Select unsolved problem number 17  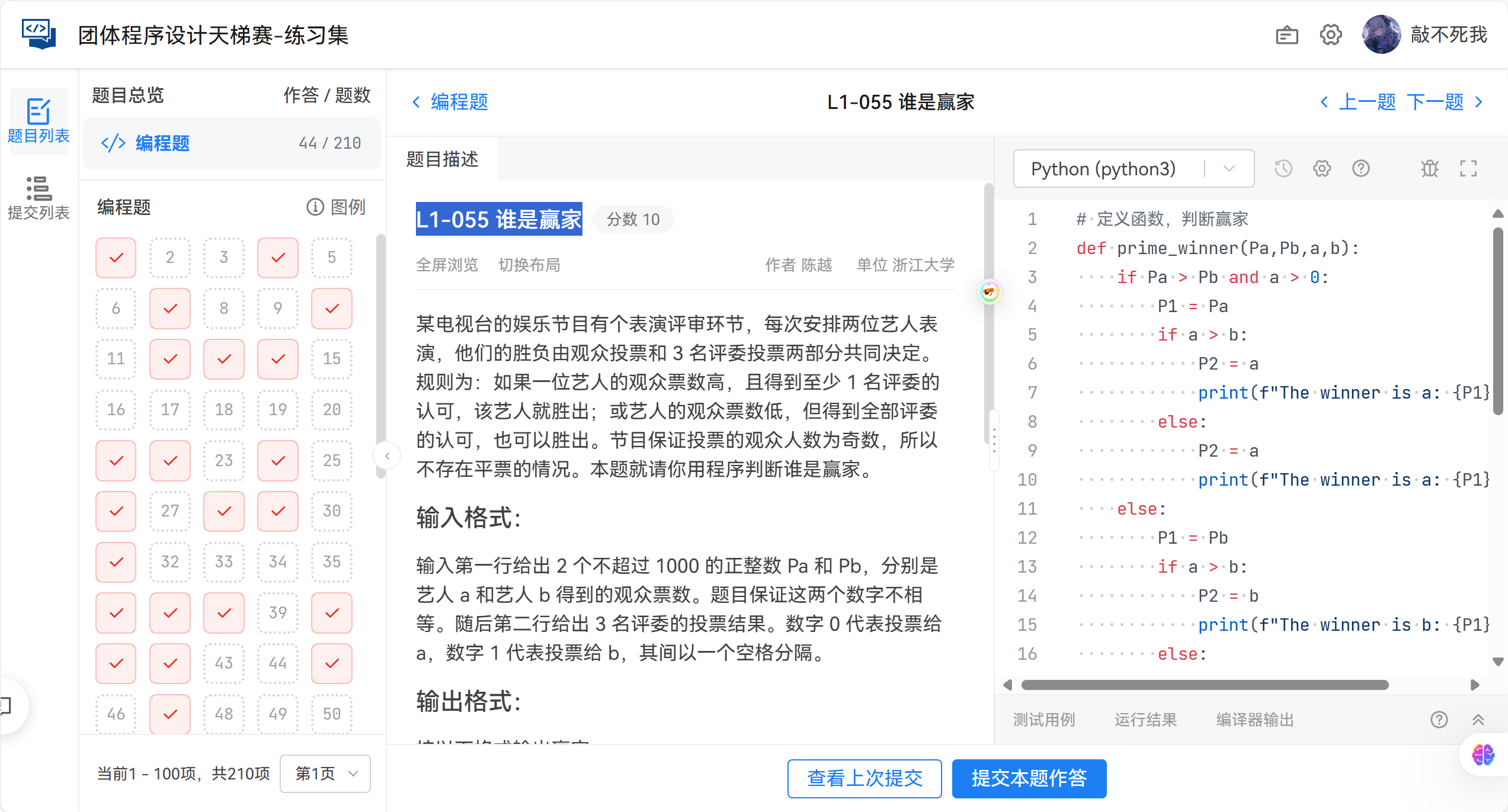click(170, 409)
